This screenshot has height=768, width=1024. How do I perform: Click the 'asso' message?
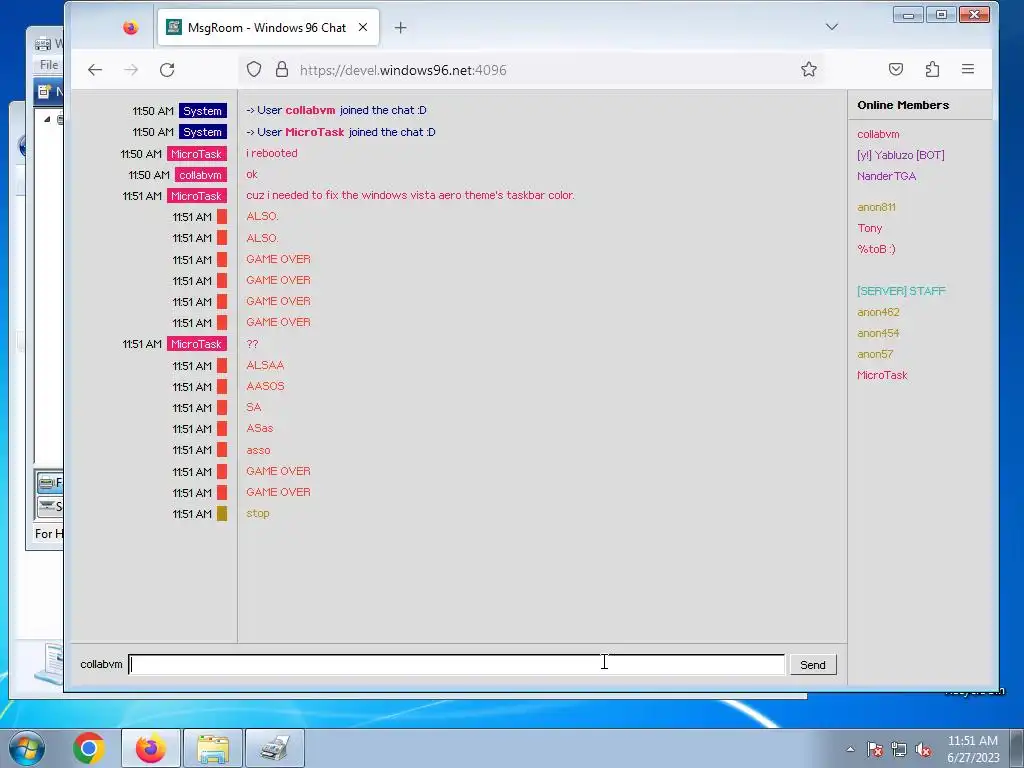point(258,450)
